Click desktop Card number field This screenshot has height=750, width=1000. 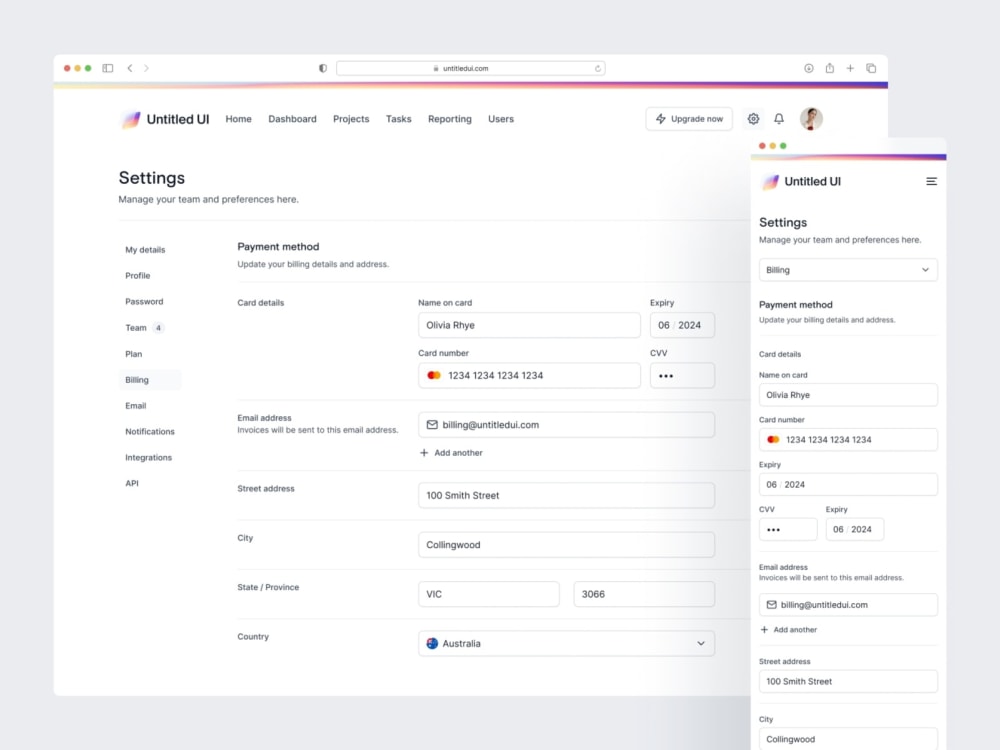529,376
